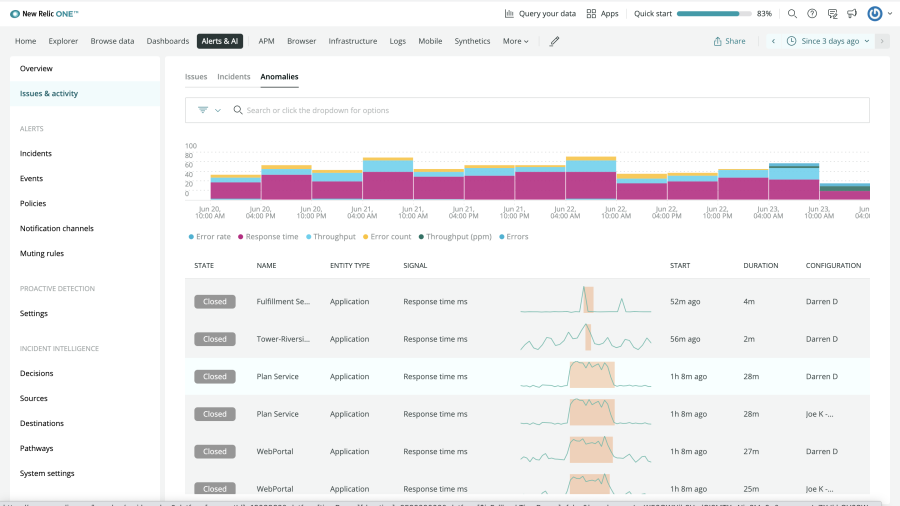
Task: Sort by the START column header
Action: [680, 266]
